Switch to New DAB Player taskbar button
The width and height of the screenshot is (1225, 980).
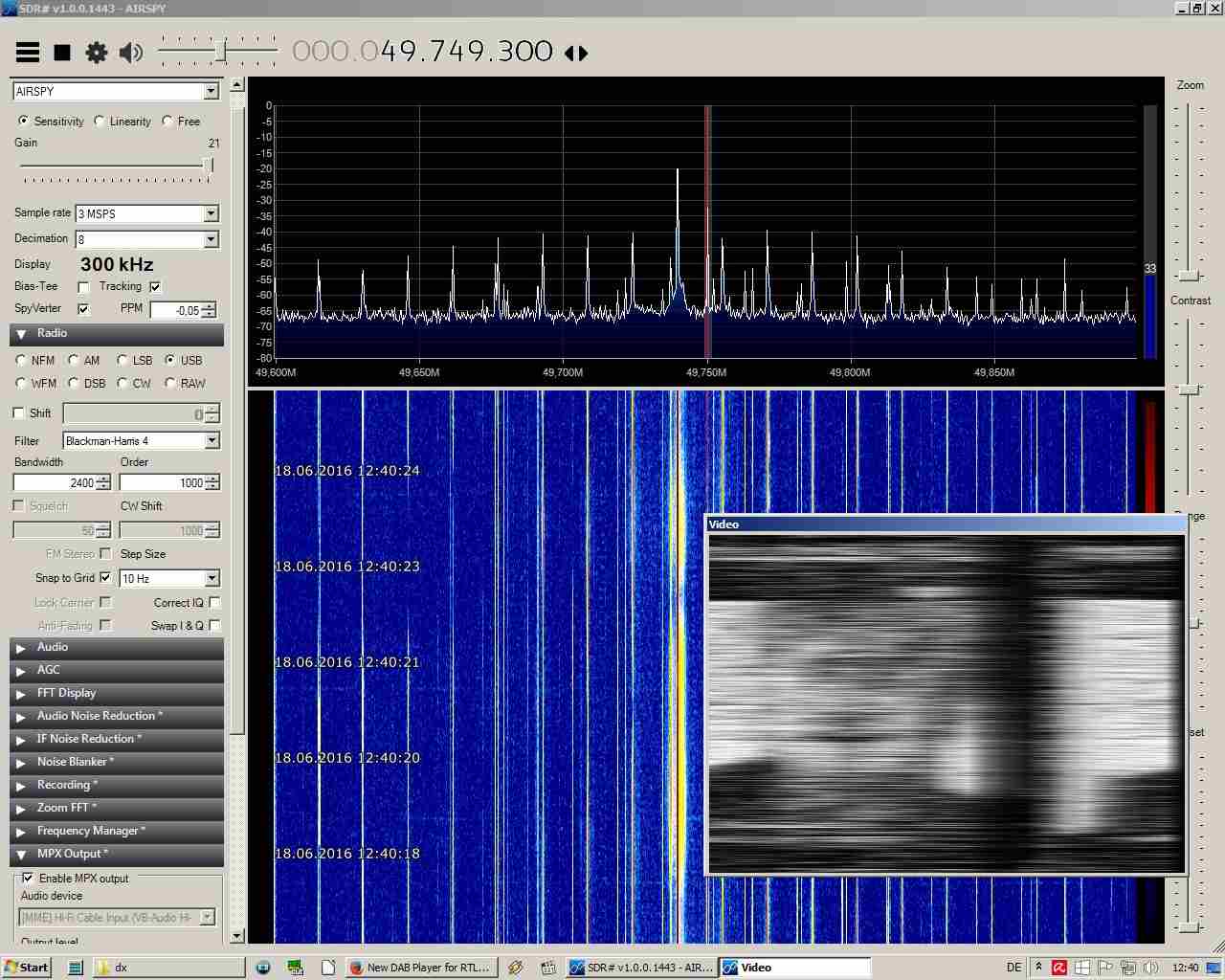click(x=420, y=968)
